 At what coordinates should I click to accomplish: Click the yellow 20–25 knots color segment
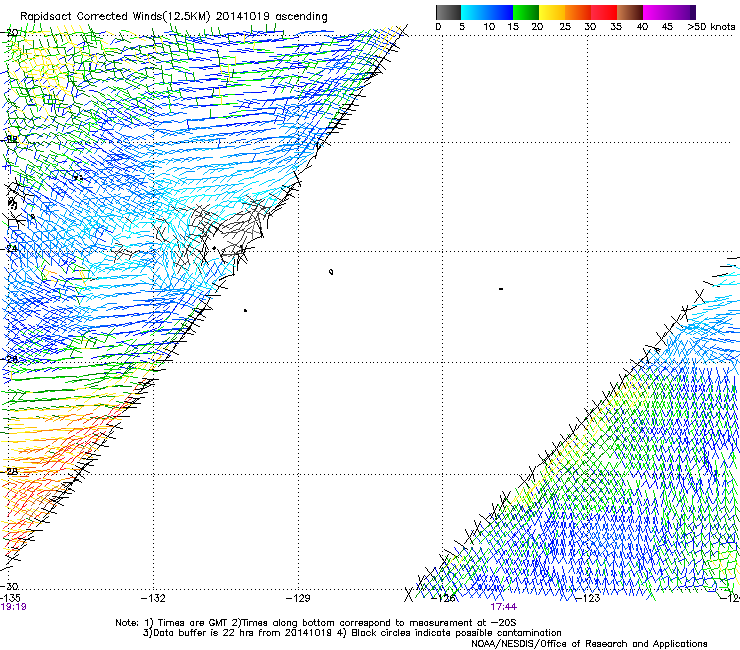[552, 12]
